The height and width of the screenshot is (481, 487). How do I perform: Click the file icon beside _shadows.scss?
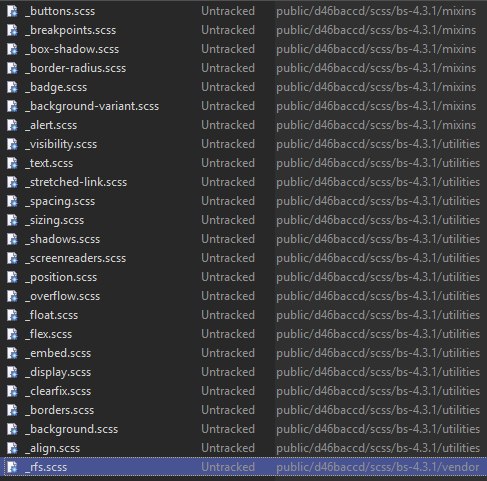[x=12, y=239]
